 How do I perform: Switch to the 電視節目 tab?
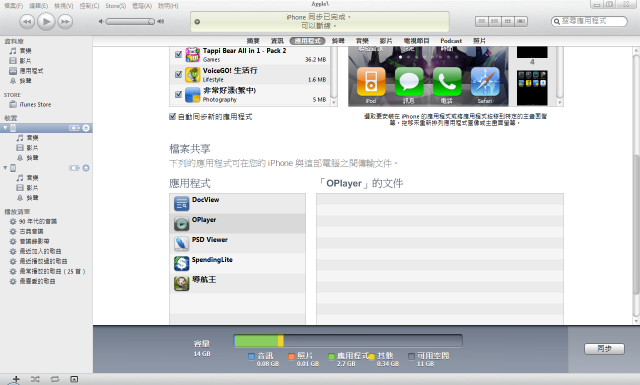(x=416, y=41)
